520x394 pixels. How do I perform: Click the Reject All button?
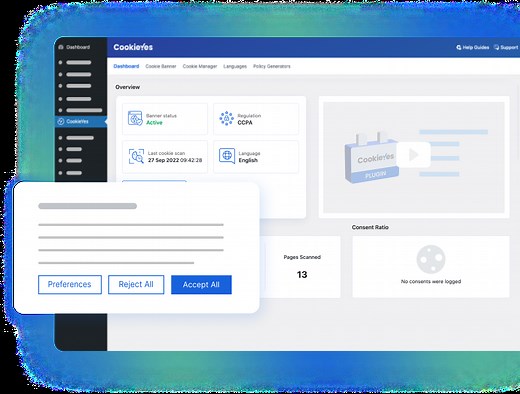pos(136,284)
